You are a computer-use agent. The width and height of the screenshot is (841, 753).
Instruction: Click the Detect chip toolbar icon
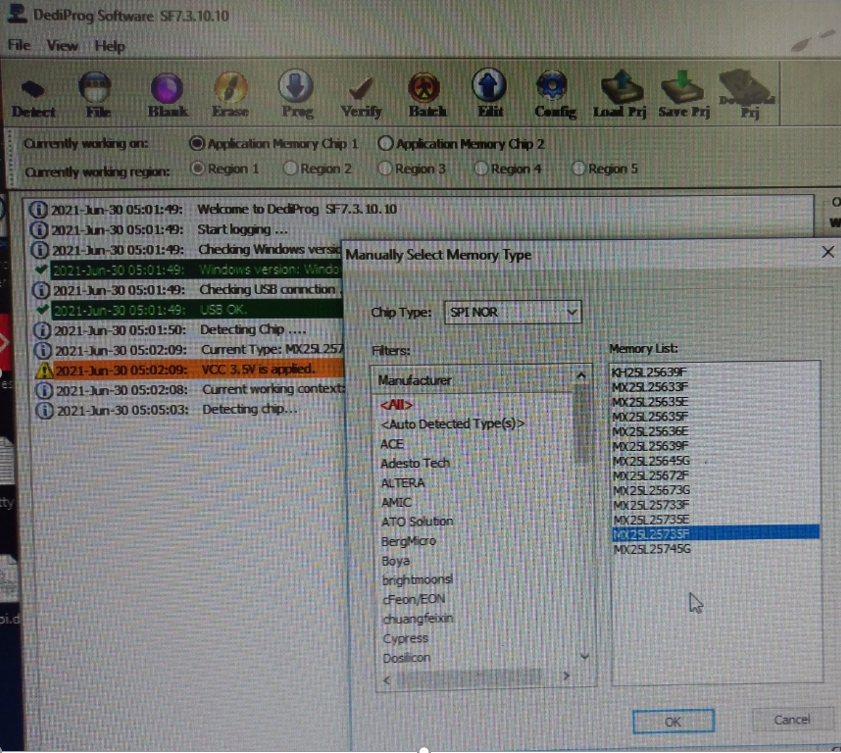pyautogui.click(x=34, y=94)
